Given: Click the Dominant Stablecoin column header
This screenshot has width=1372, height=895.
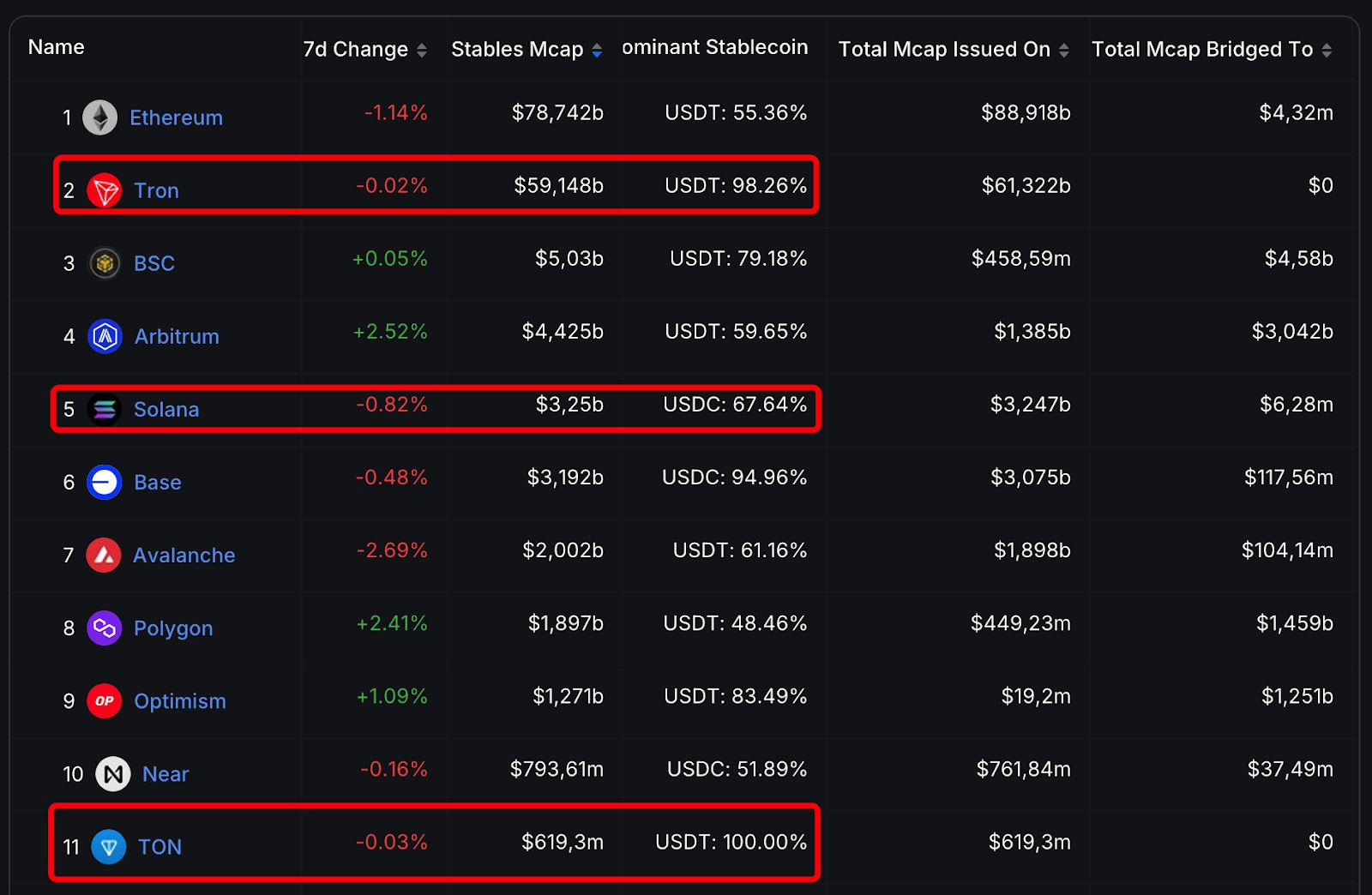Looking at the screenshot, I should (x=715, y=47).
